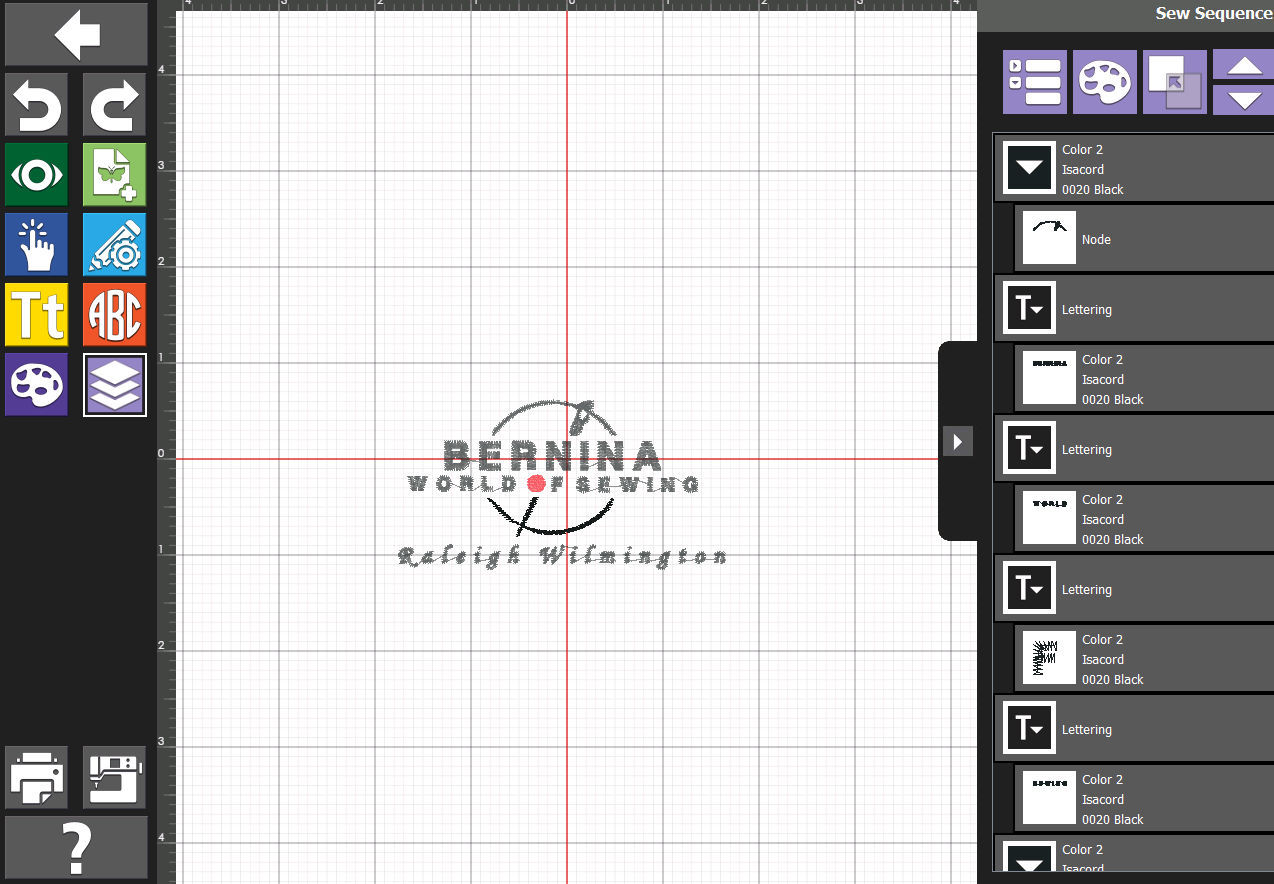
Task: Click the printer icon
Action: click(37, 777)
